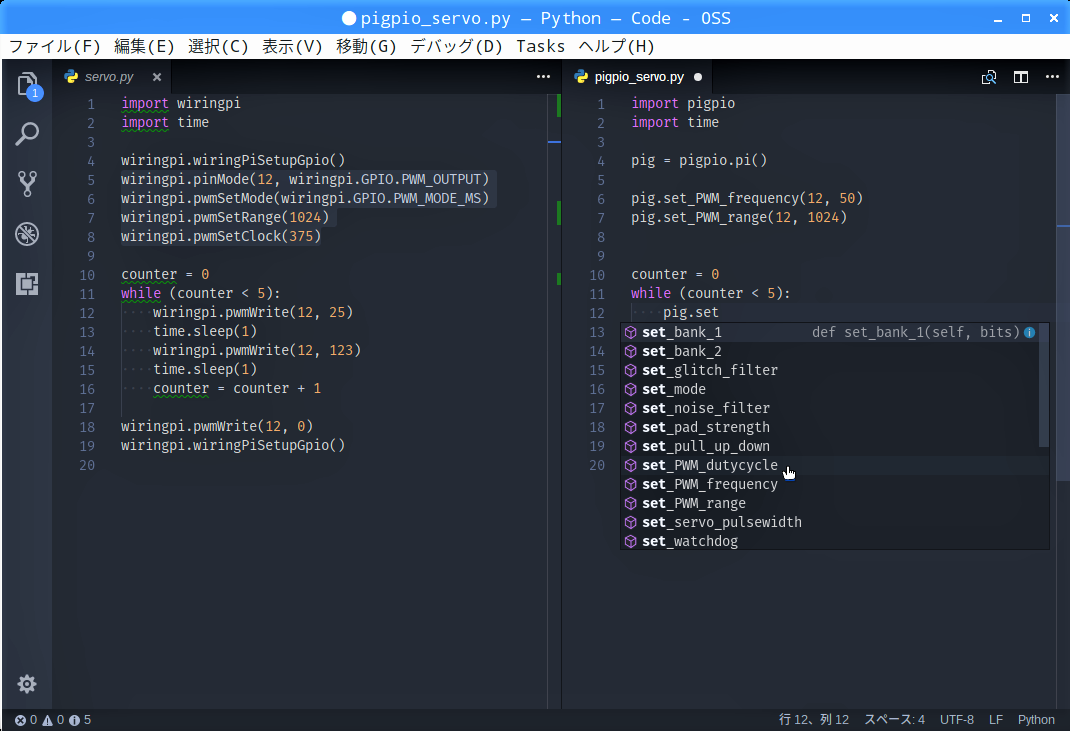Screen dimensions: 1070x731
Task: Click pig = pigpio.pi() line
Action: click(x=699, y=160)
